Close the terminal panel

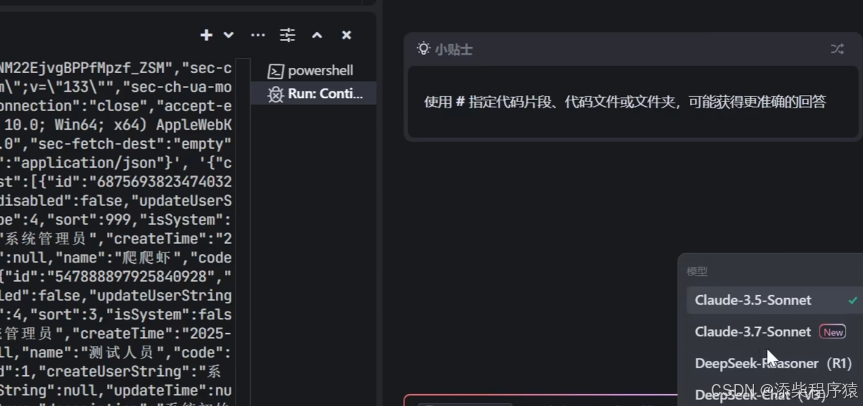[x=346, y=35]
